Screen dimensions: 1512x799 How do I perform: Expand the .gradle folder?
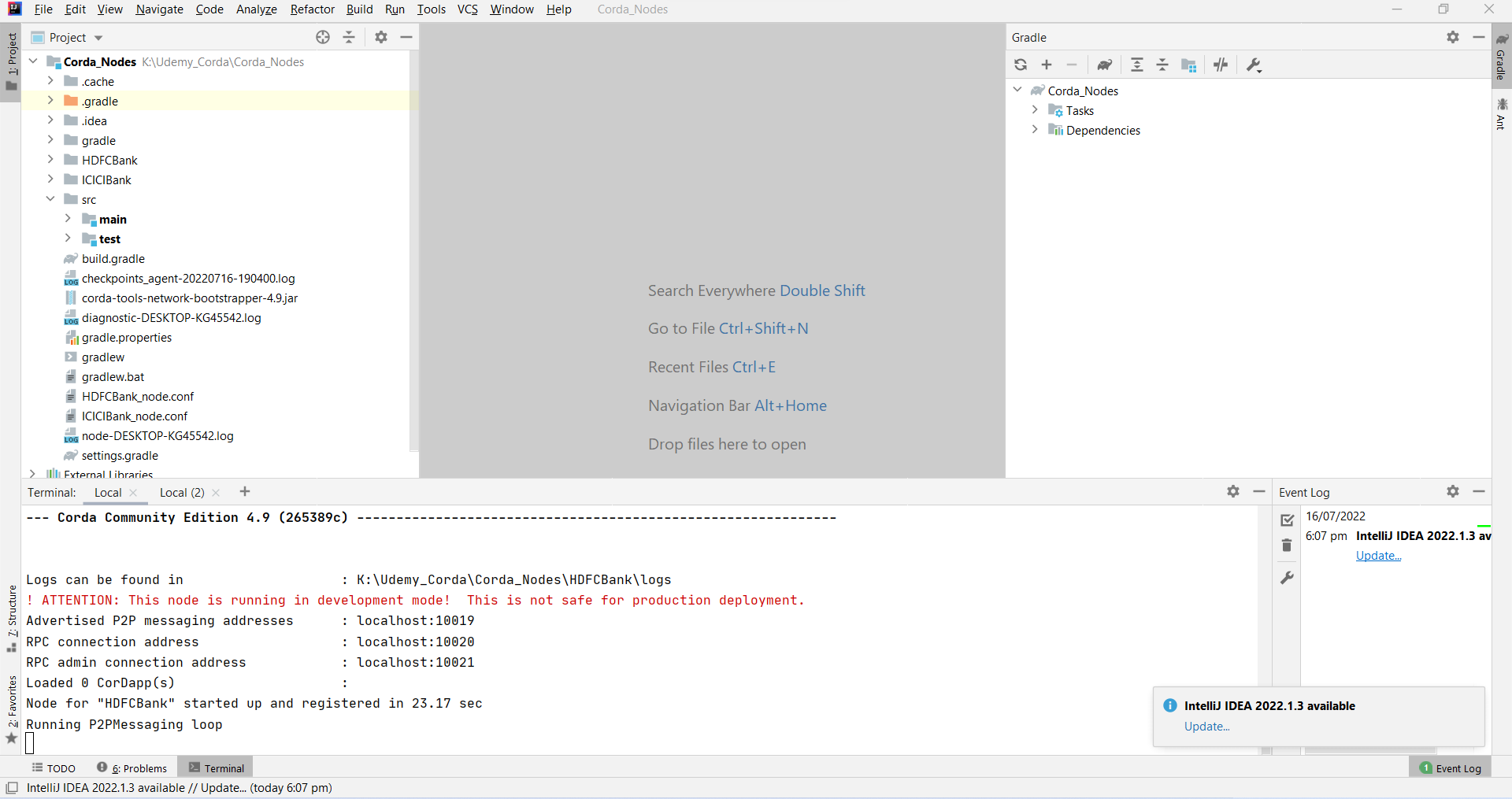[50, 100]
